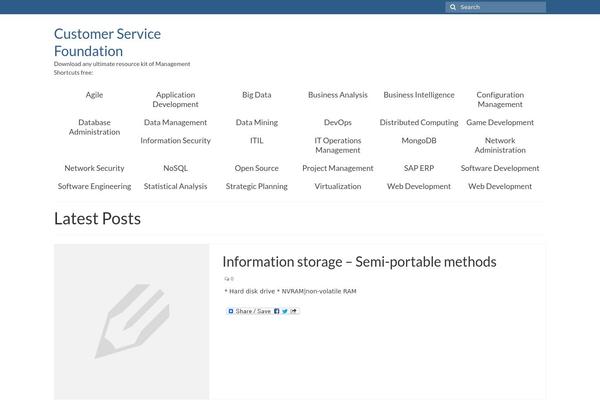
Task: Select the SAP ERP menu item
Action: (x=419, y=168)
